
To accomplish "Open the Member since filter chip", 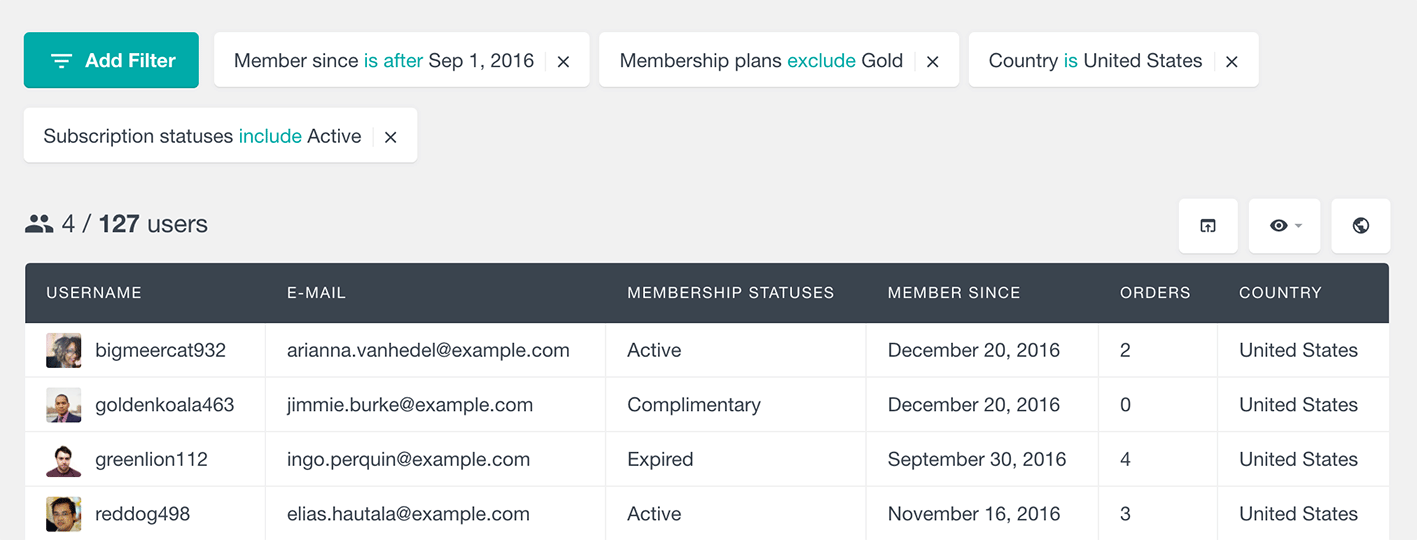I will (x=384, y=61).
